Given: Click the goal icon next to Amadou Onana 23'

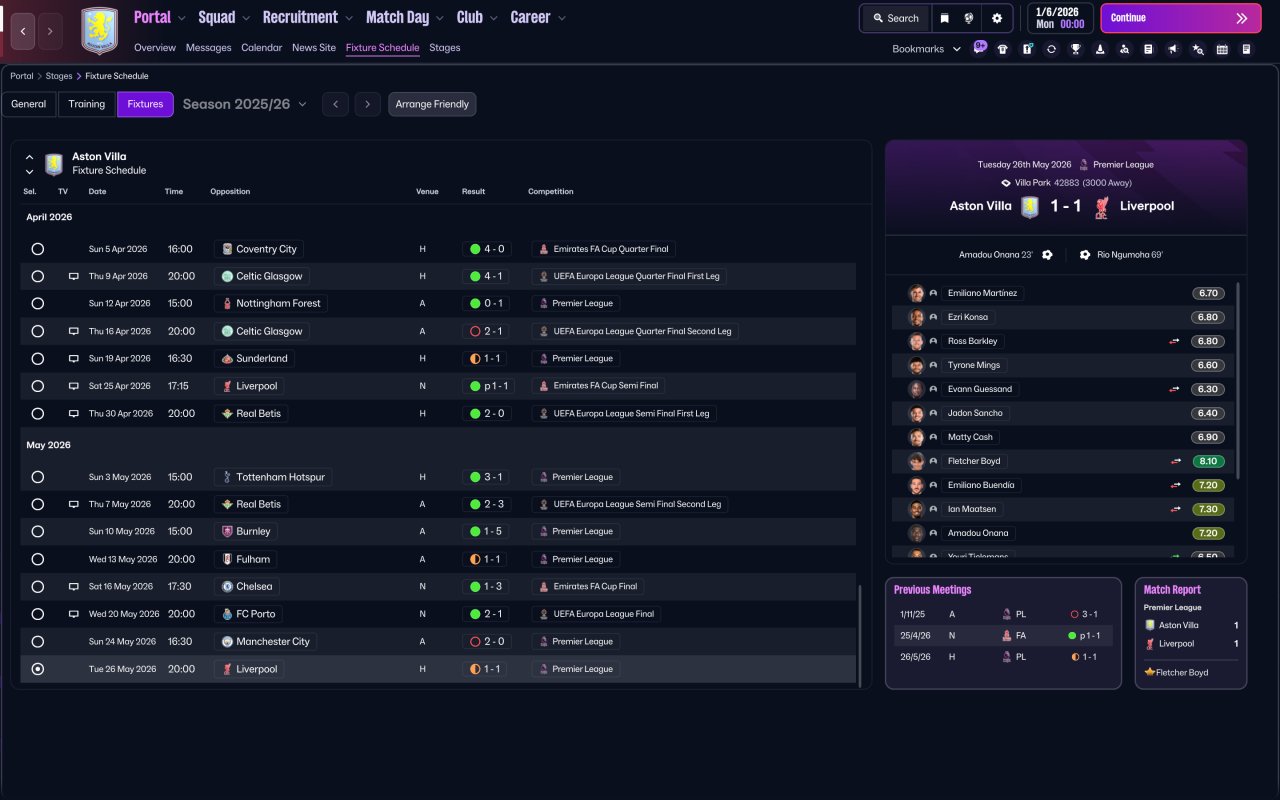Looking at the screenshot, I should [x=1047, y=255].
